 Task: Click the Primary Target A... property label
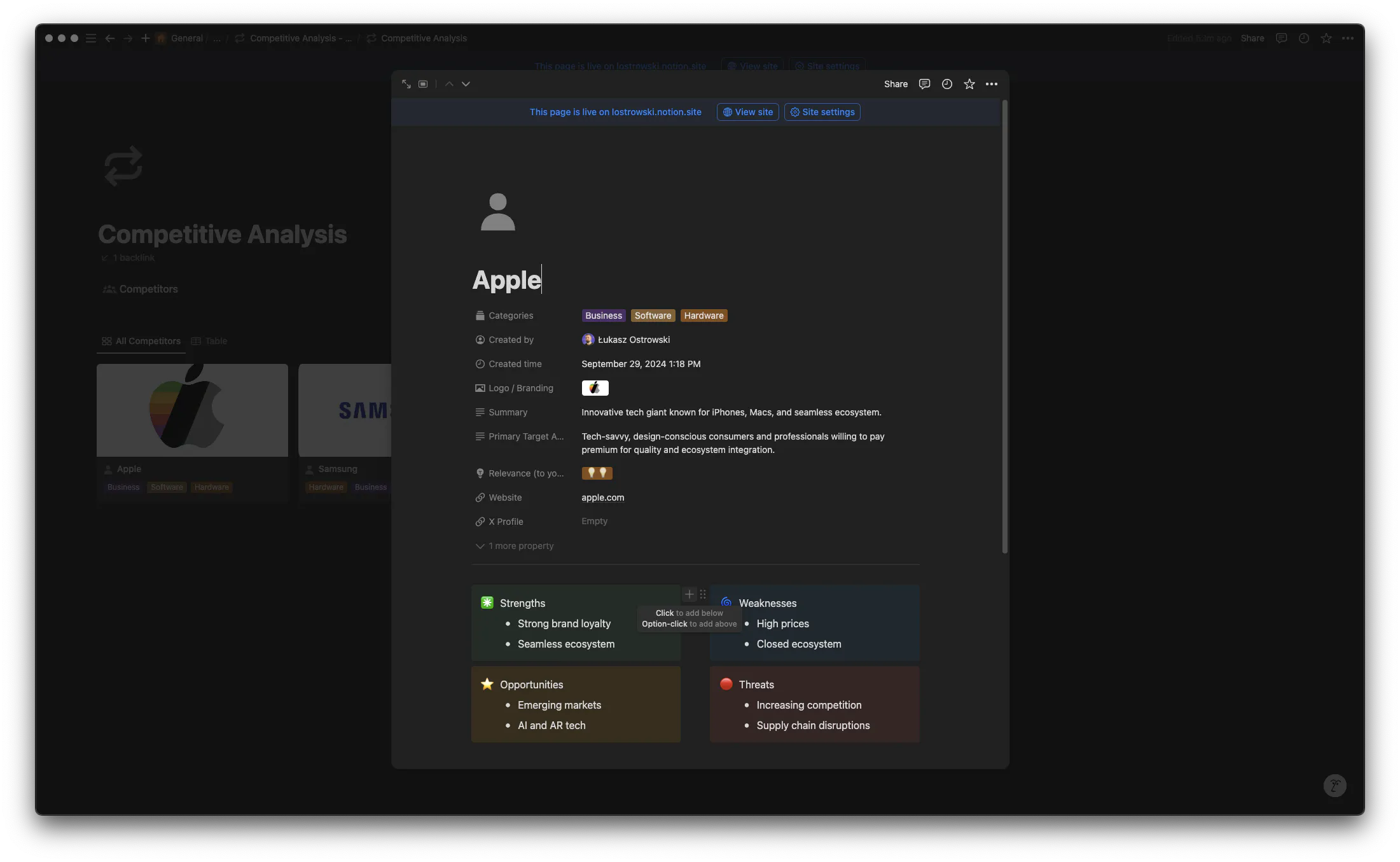tap(520, 436)
